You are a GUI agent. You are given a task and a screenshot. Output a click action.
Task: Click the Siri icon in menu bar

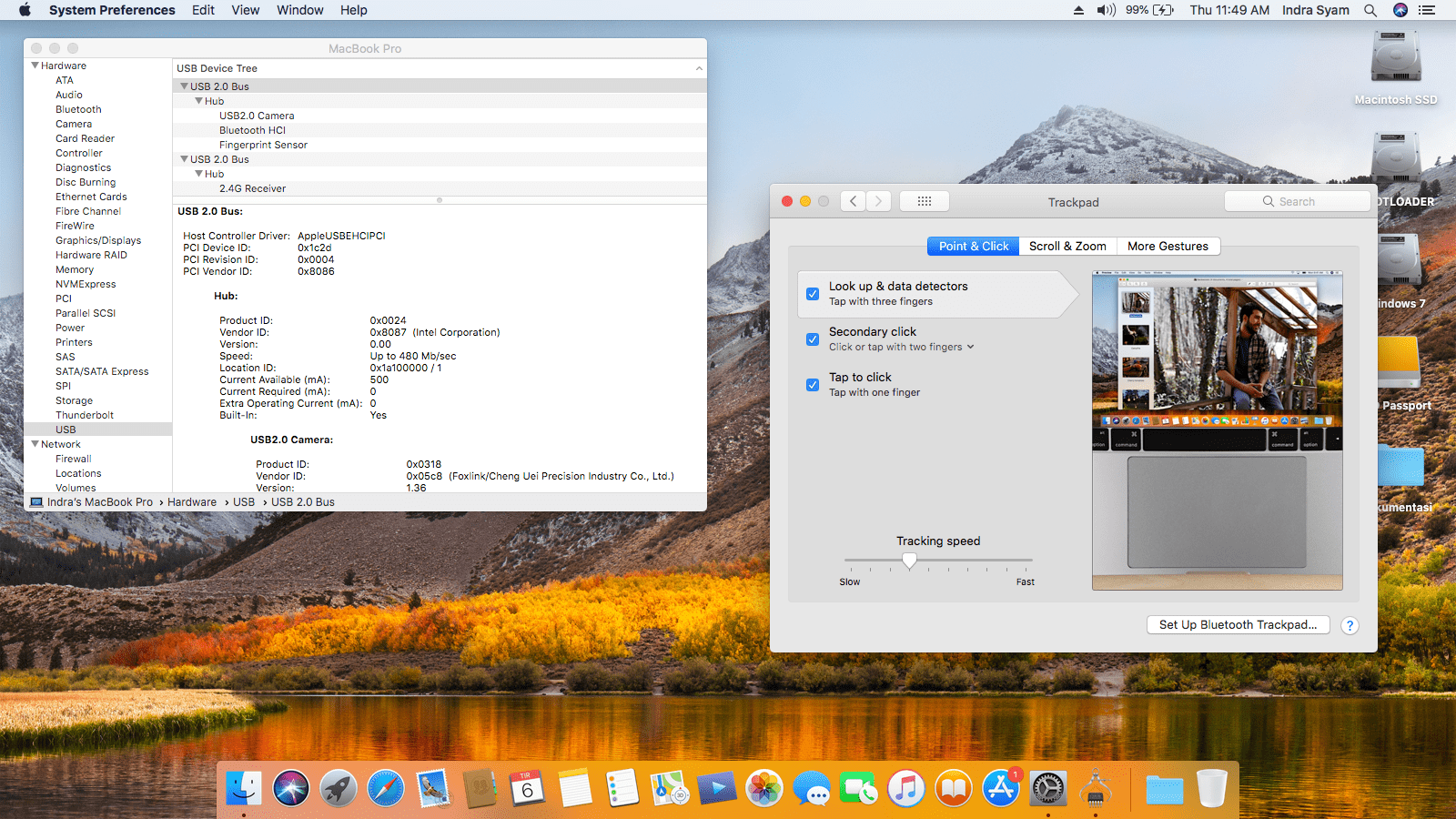[x=1400, y=10]
